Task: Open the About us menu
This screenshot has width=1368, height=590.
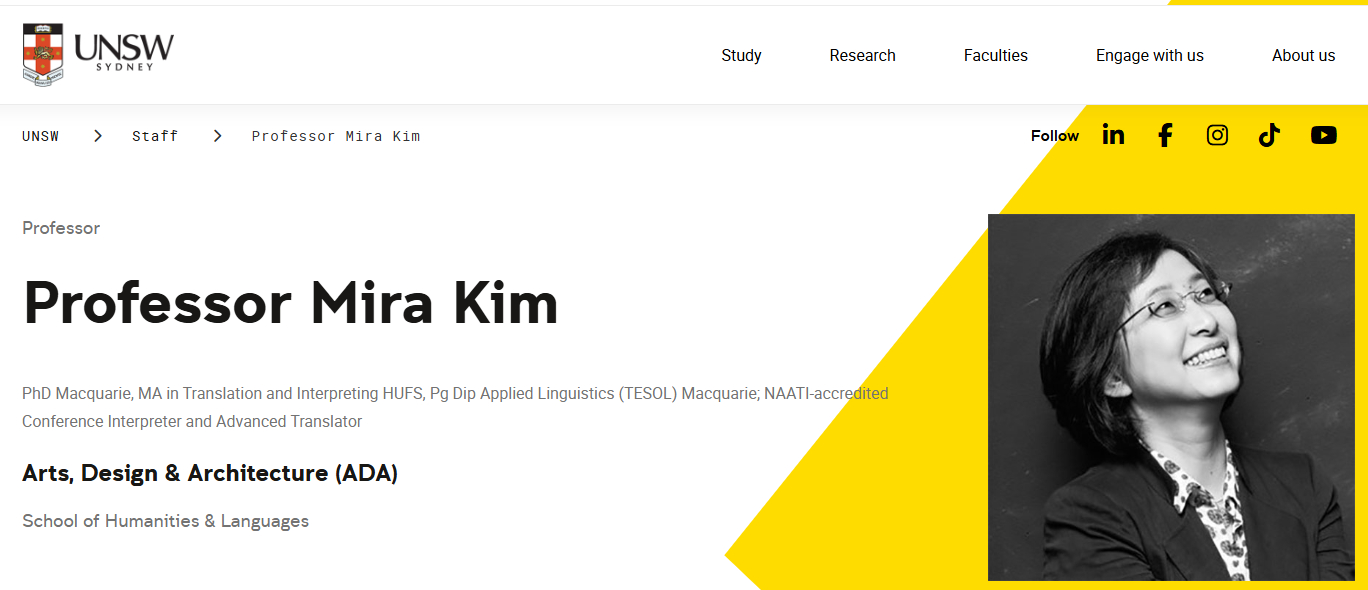Action: click(1303, 56)
